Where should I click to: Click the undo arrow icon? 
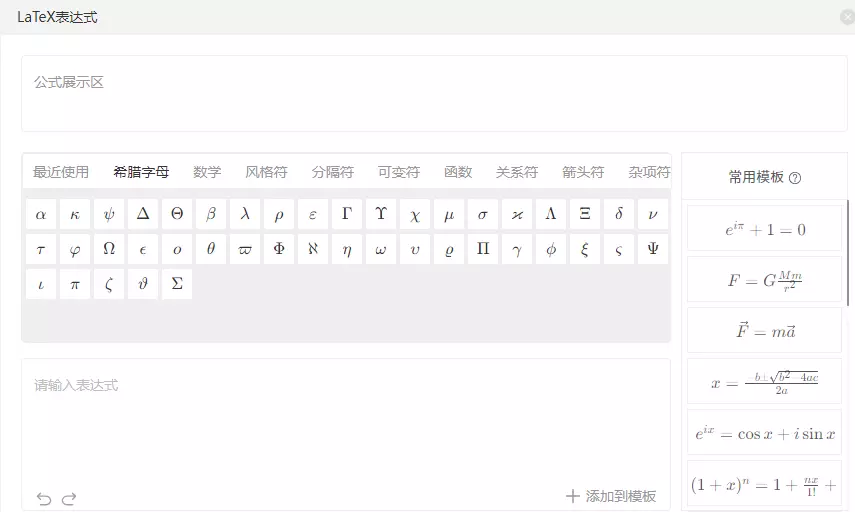tap(44, 498)
